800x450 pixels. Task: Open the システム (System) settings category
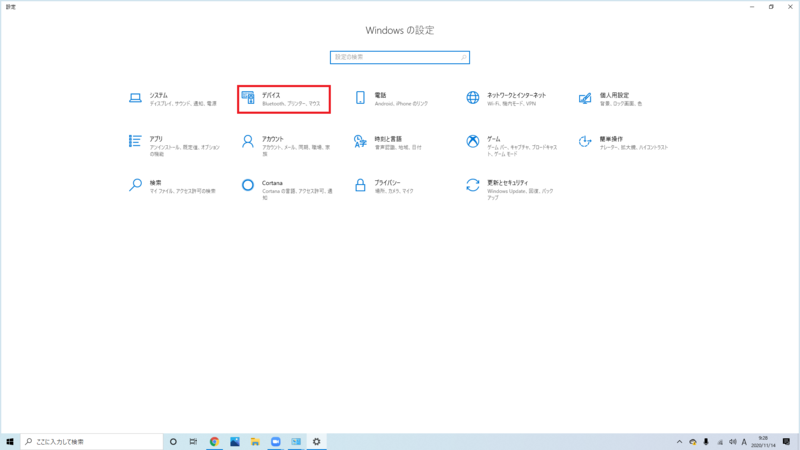coord(173,99)
